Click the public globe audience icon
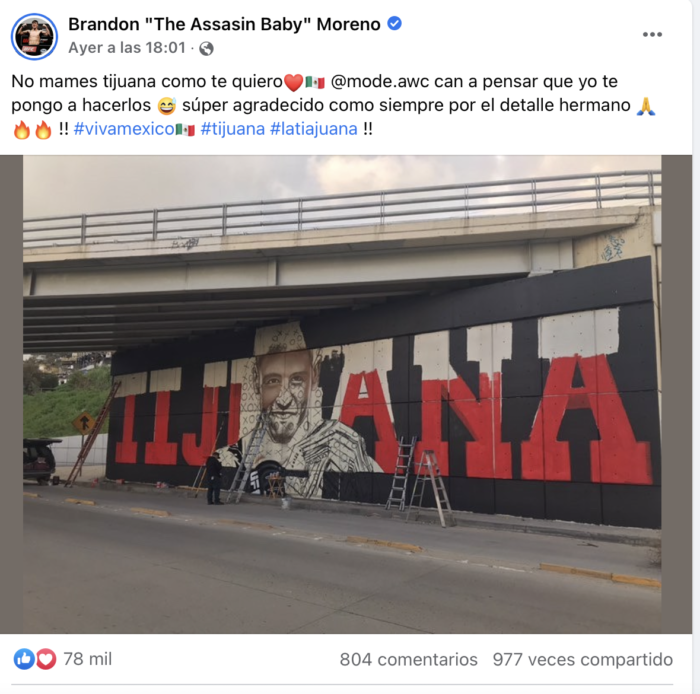Screen dimensions: 700x694 (206, 48)
